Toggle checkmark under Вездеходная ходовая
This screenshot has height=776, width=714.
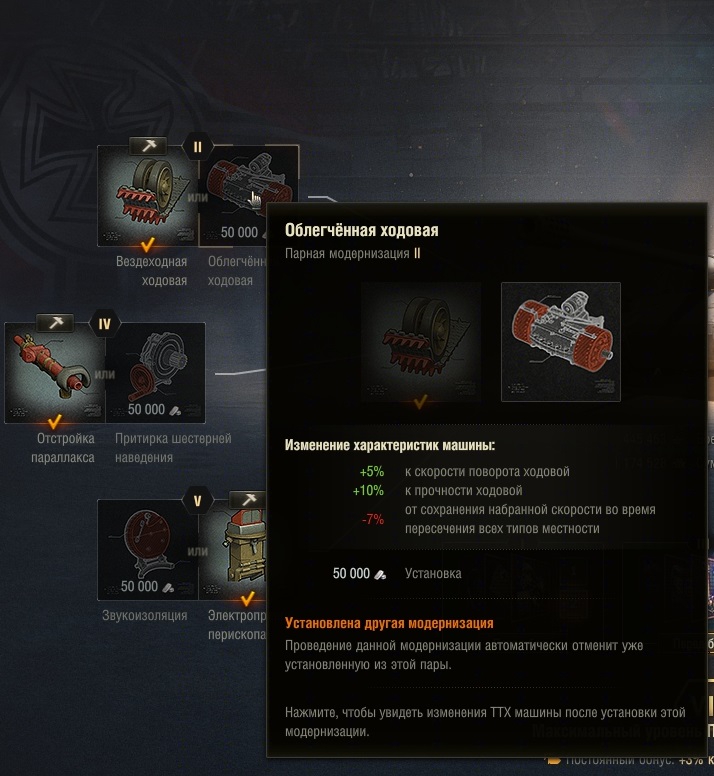click(147, 244)
